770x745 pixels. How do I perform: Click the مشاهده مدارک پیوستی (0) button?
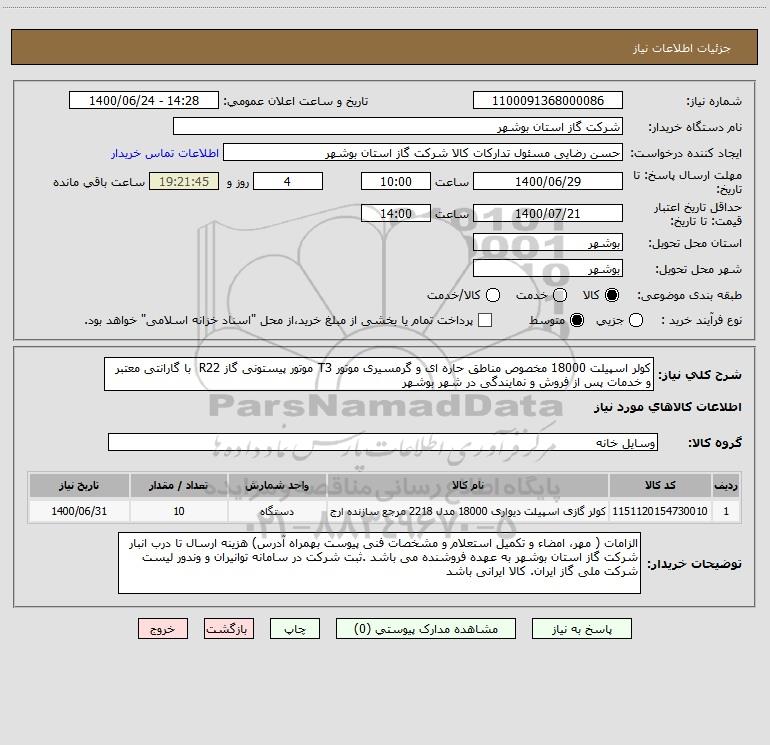[x=426, y=629]
